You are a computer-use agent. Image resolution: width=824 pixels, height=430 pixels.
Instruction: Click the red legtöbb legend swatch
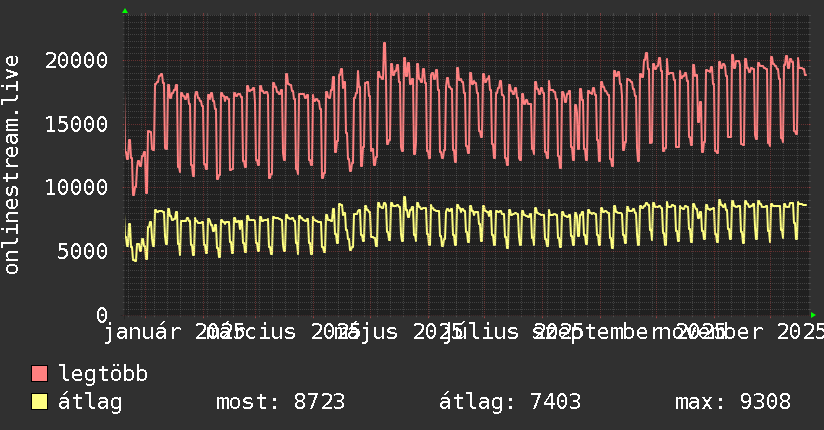39,373
